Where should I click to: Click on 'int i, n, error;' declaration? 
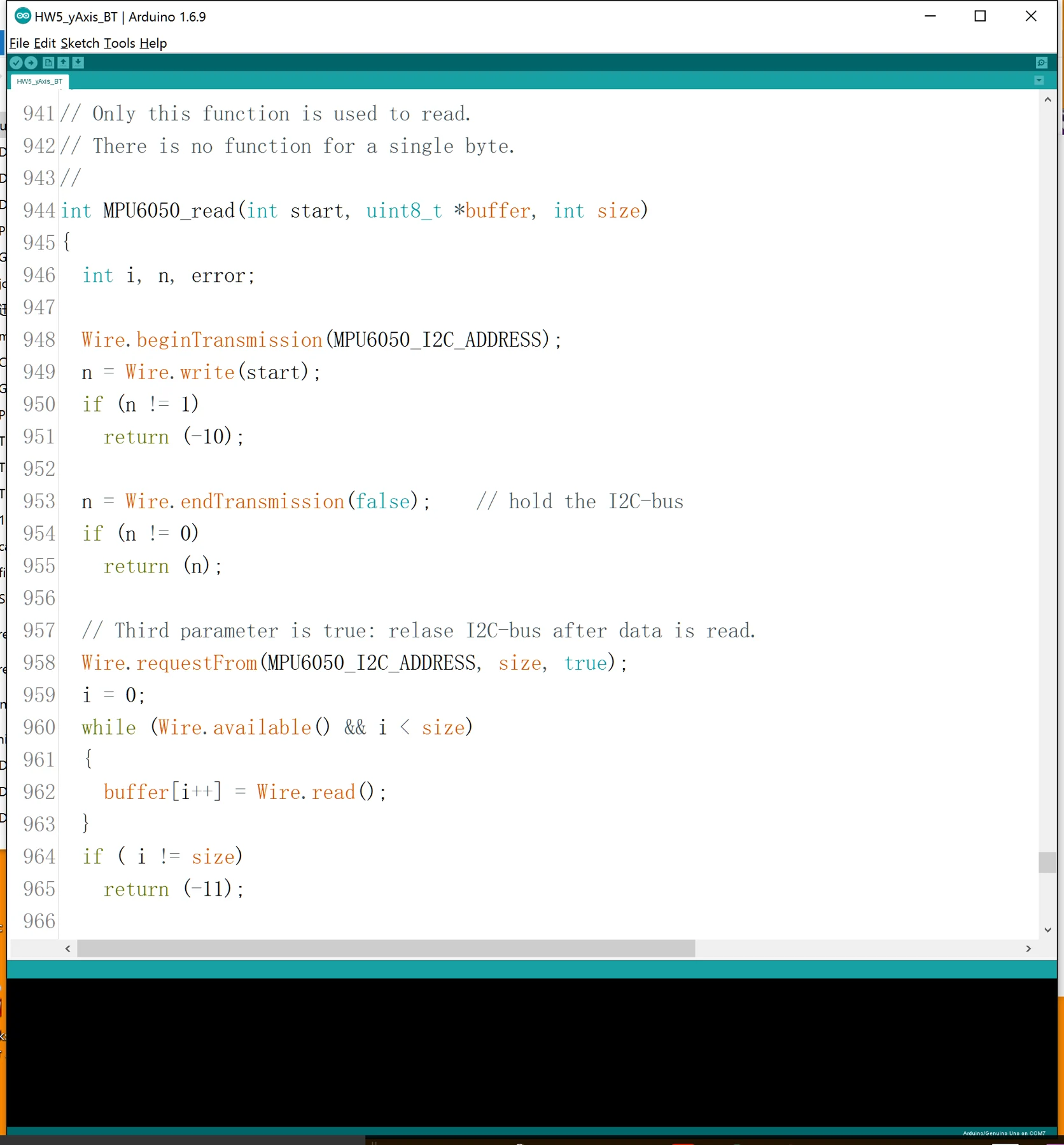[169, 275]
